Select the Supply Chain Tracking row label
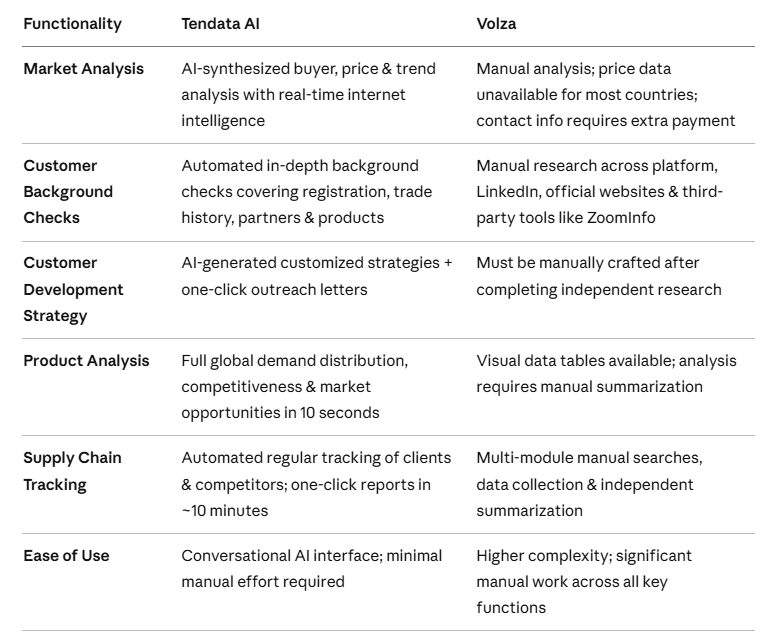Screen dimensions: 784x641 pyautogui.click(x=72, y=472)
